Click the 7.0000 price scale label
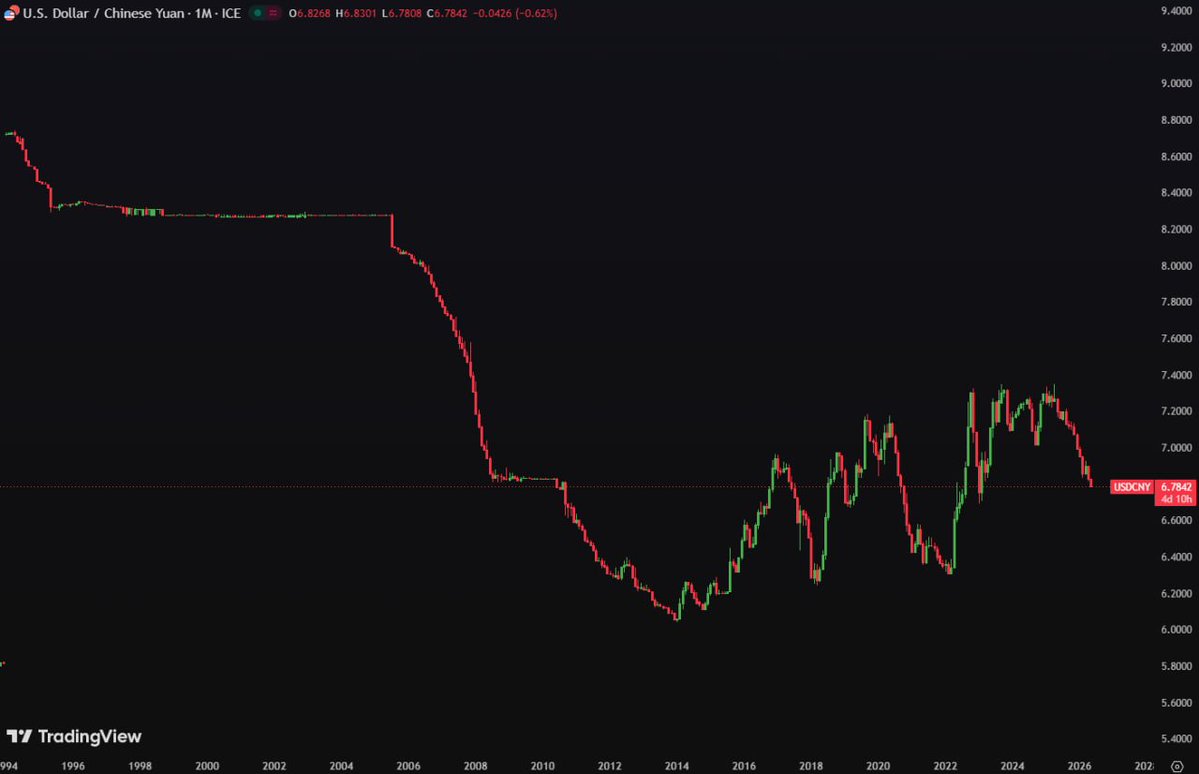This screenshot has width=1199, height=774. tap(1176, 448)
